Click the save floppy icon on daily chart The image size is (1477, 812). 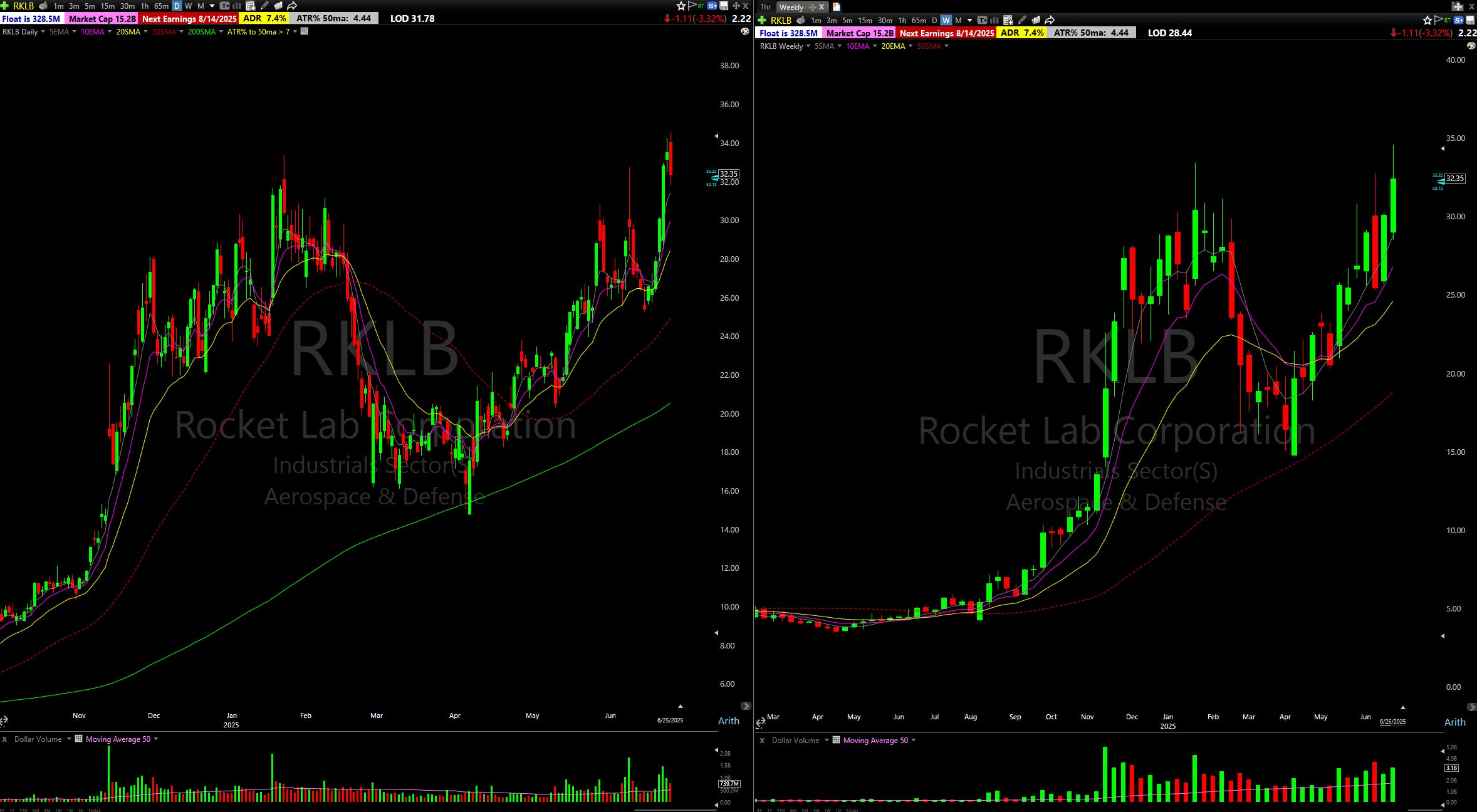coord(724,6)
